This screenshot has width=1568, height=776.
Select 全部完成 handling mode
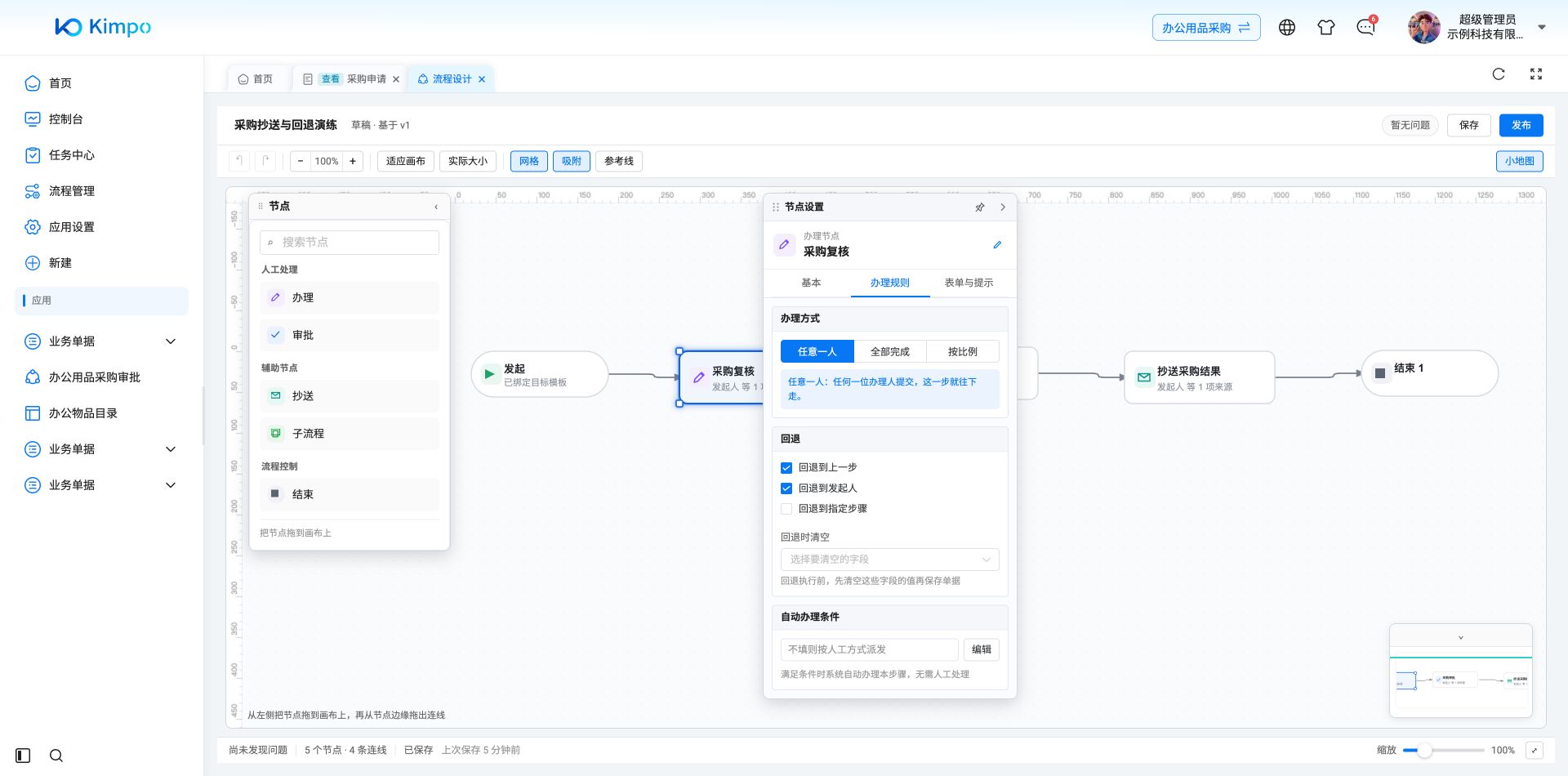point(890,352)
